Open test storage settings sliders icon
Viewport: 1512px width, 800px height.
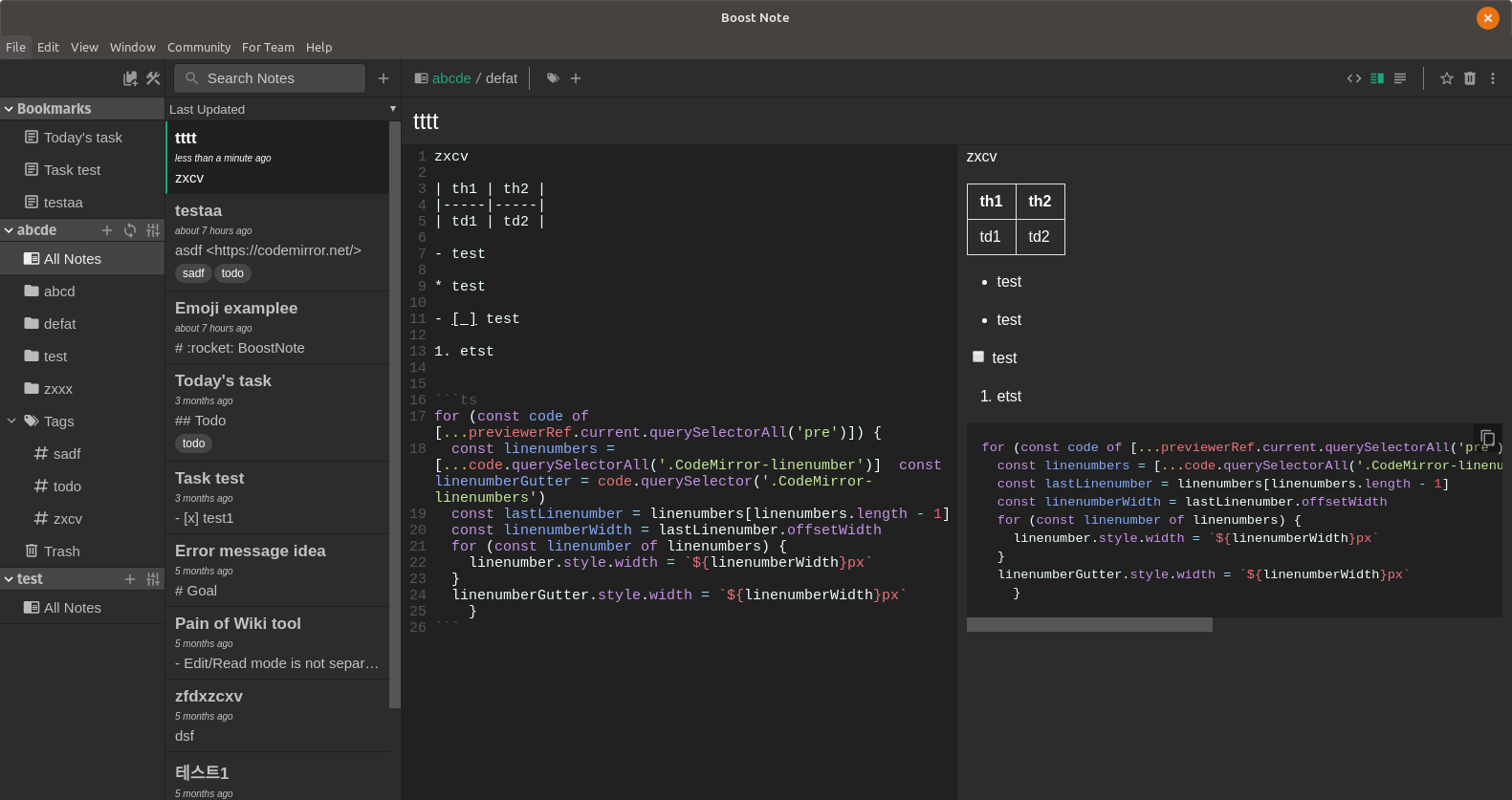pos(153,579)
